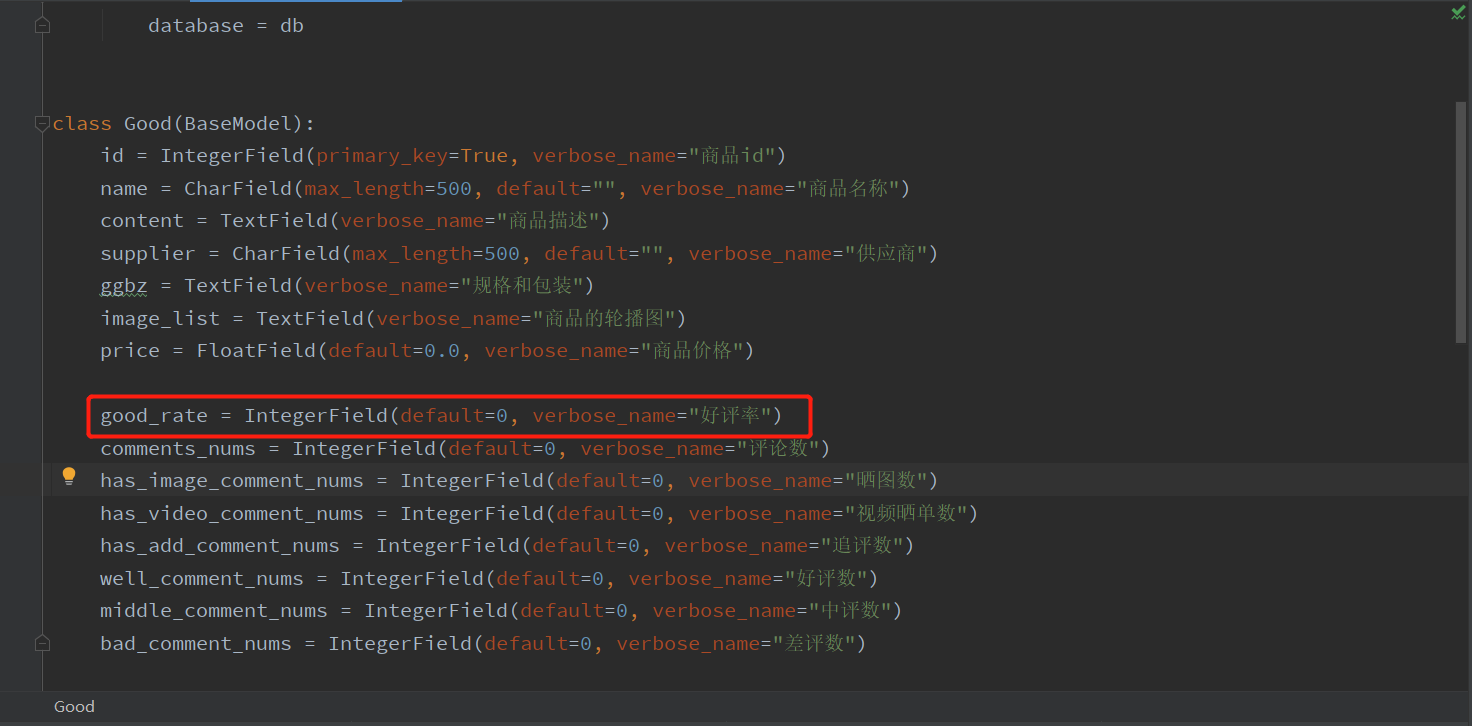Click 'FloatField' in the price line
The height and width of the screenshot is (726, 1472).
click(256, 351)
